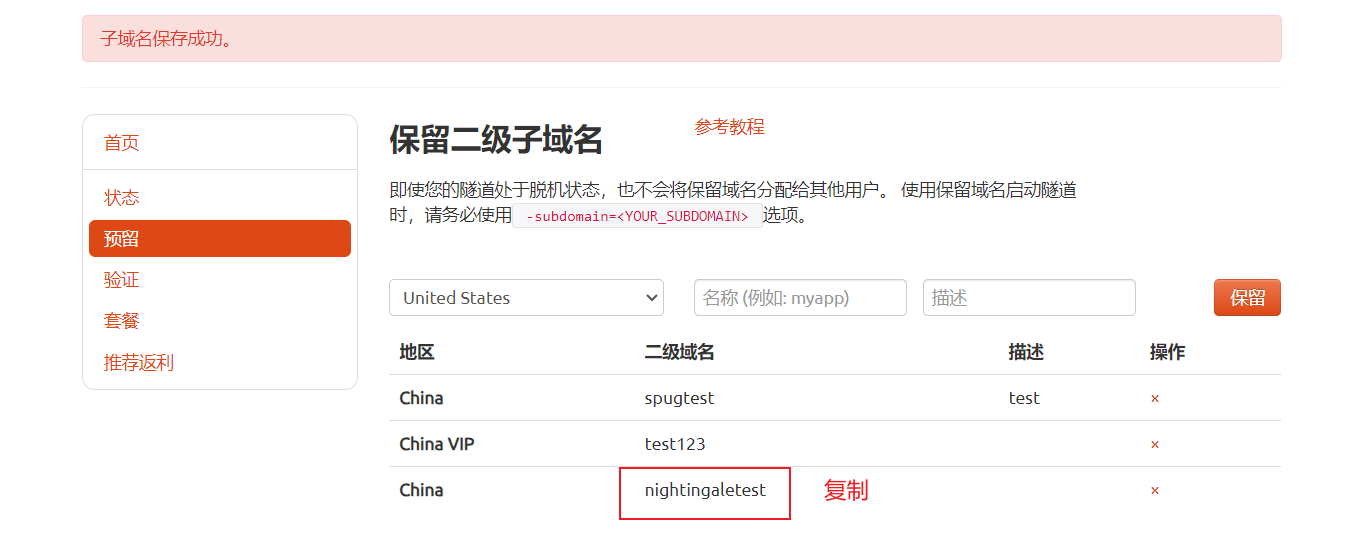Delete the spugtest subdomain row

coord(1155,398)
